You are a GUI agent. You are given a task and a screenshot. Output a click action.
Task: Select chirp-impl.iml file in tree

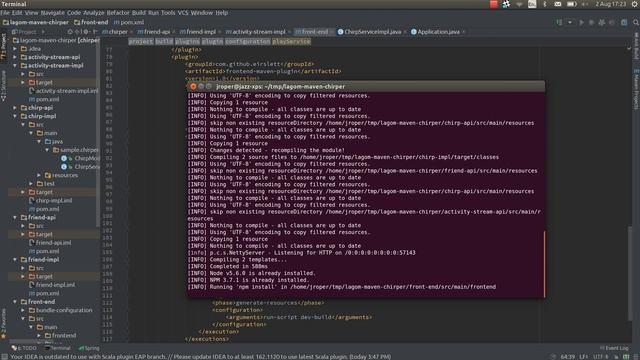(50, 200)
